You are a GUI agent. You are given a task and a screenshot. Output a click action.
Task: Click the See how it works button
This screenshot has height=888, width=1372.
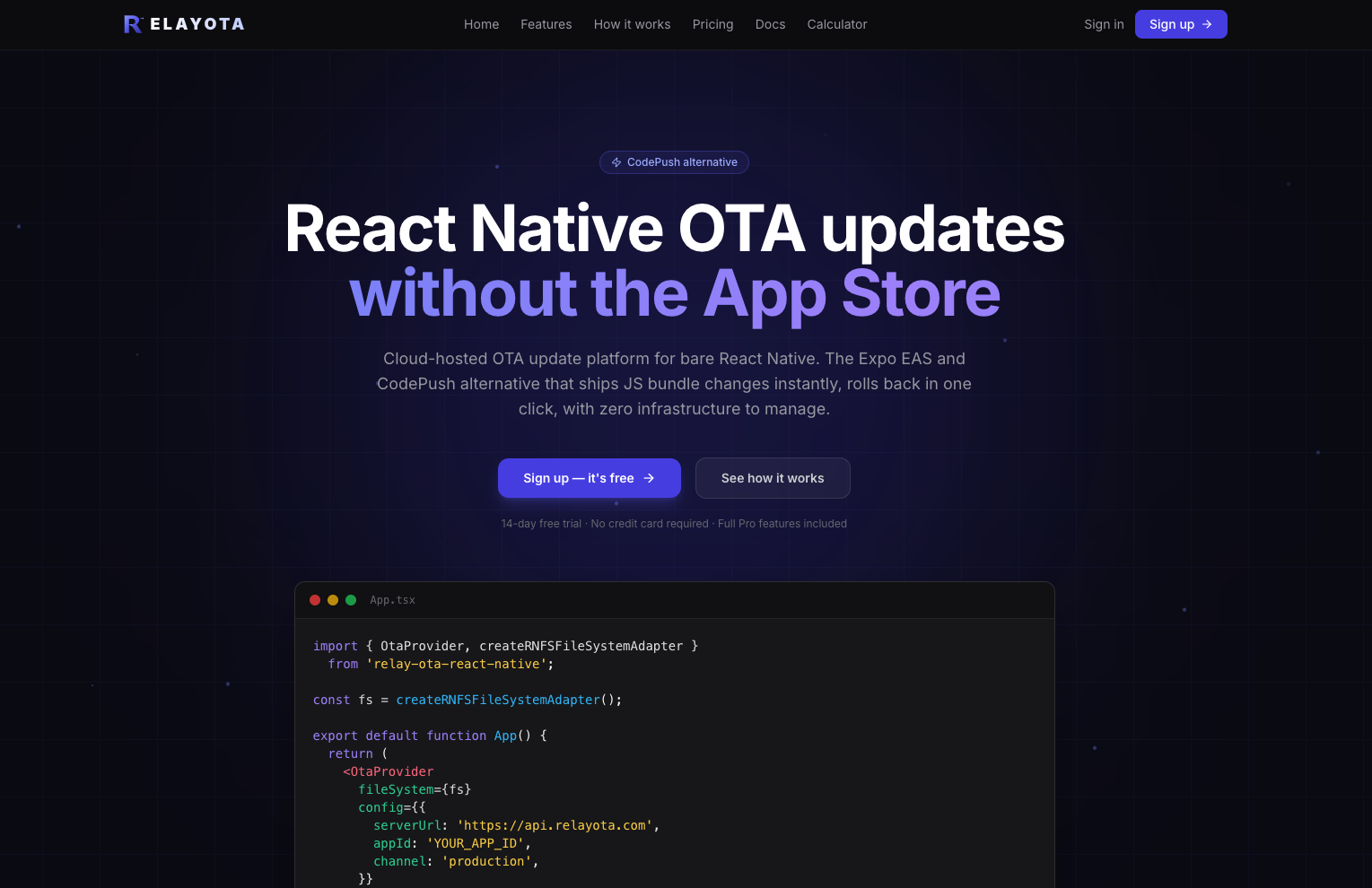[773, 478]
